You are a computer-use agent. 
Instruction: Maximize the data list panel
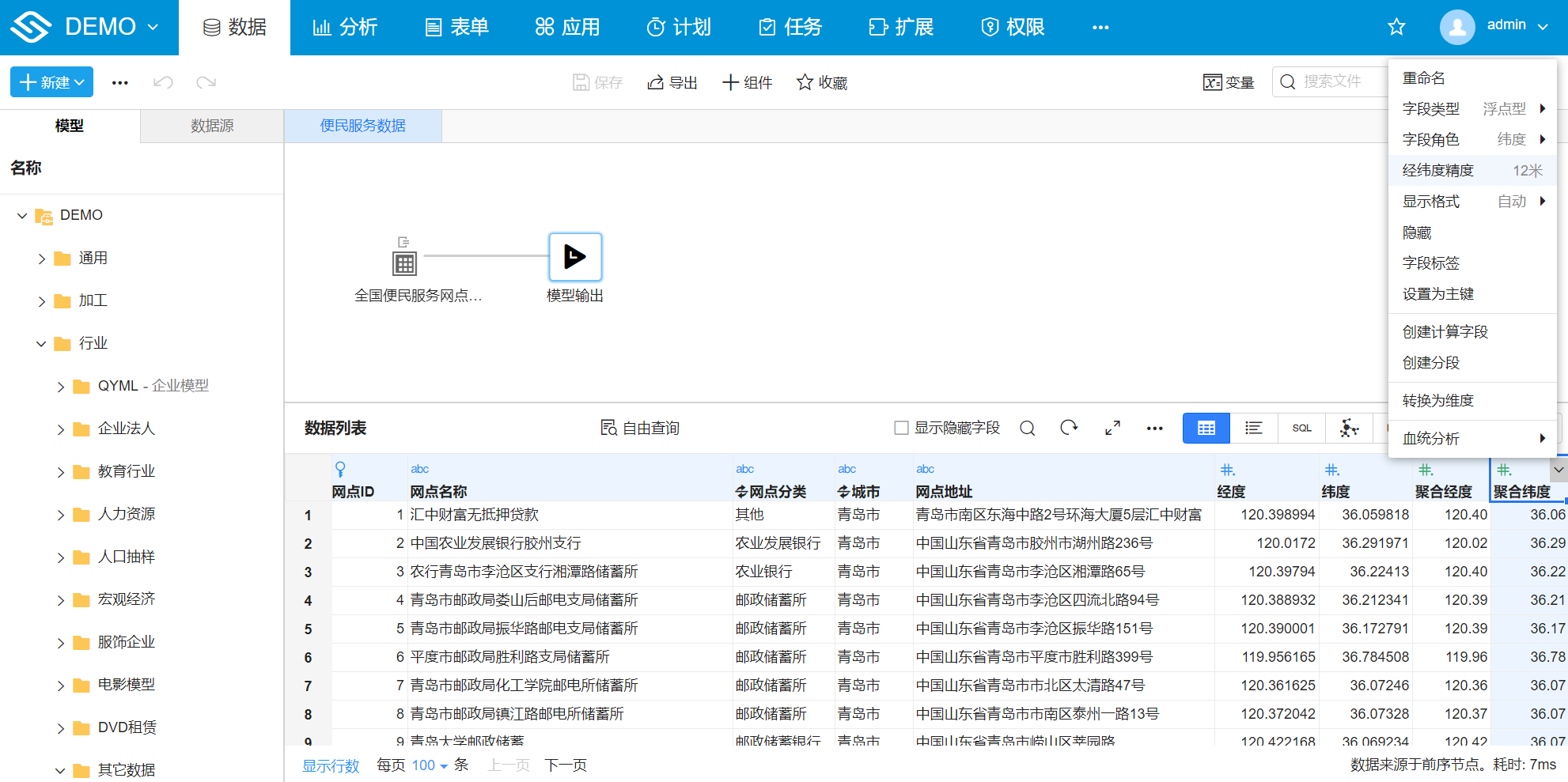click(x=1112, y=428)
